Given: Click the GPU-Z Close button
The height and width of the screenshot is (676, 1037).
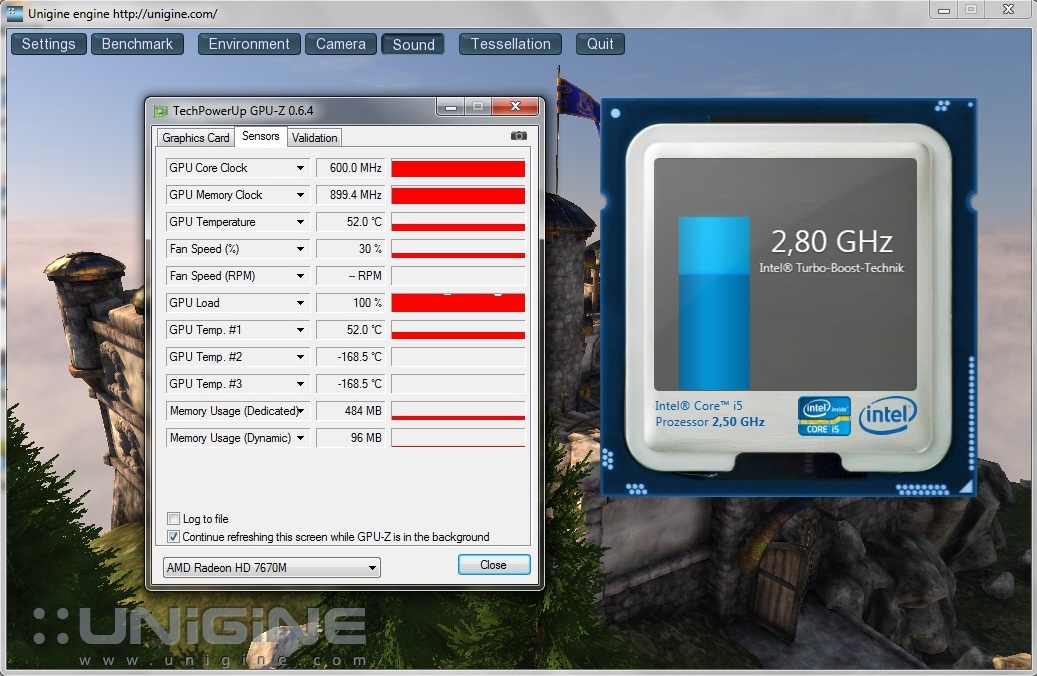Looking at the screenshot, I should tap(494, 565).
